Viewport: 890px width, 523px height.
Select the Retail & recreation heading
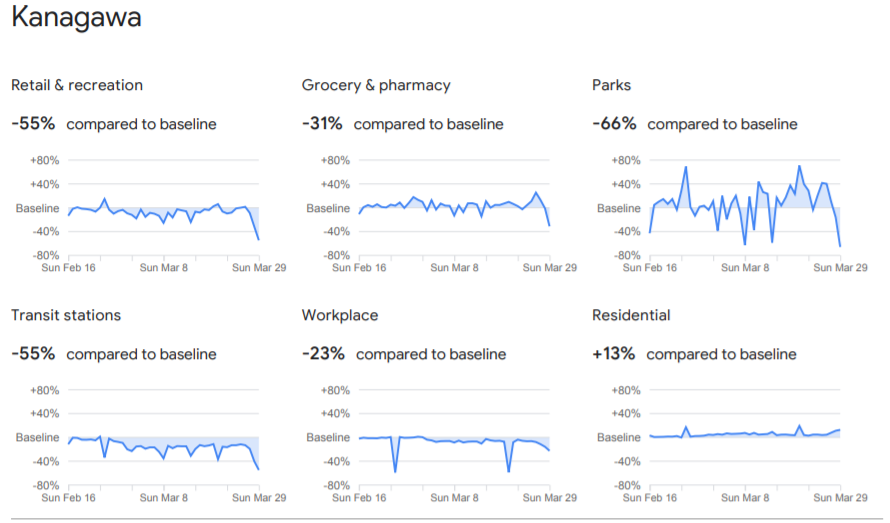pos(77,85)
